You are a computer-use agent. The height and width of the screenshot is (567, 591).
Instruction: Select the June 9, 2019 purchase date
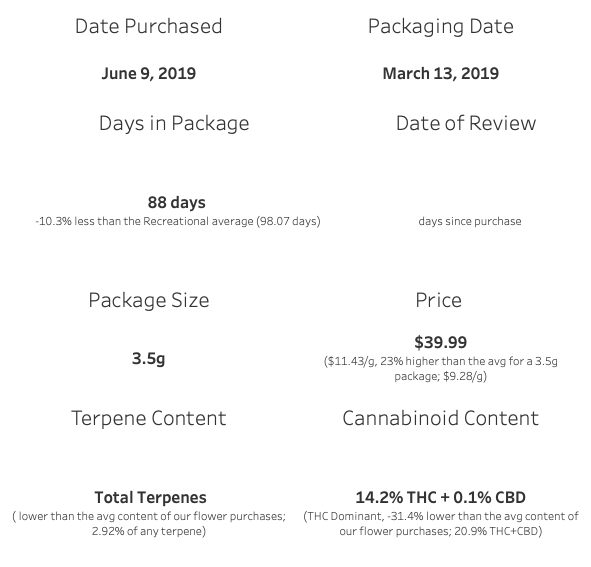(x=149, y=74)
